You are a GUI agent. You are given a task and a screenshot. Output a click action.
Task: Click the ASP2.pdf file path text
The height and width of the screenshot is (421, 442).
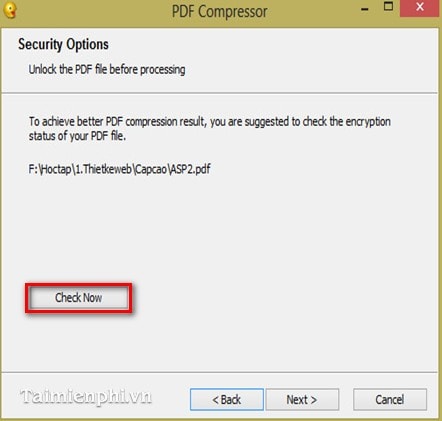coord(119,169)
